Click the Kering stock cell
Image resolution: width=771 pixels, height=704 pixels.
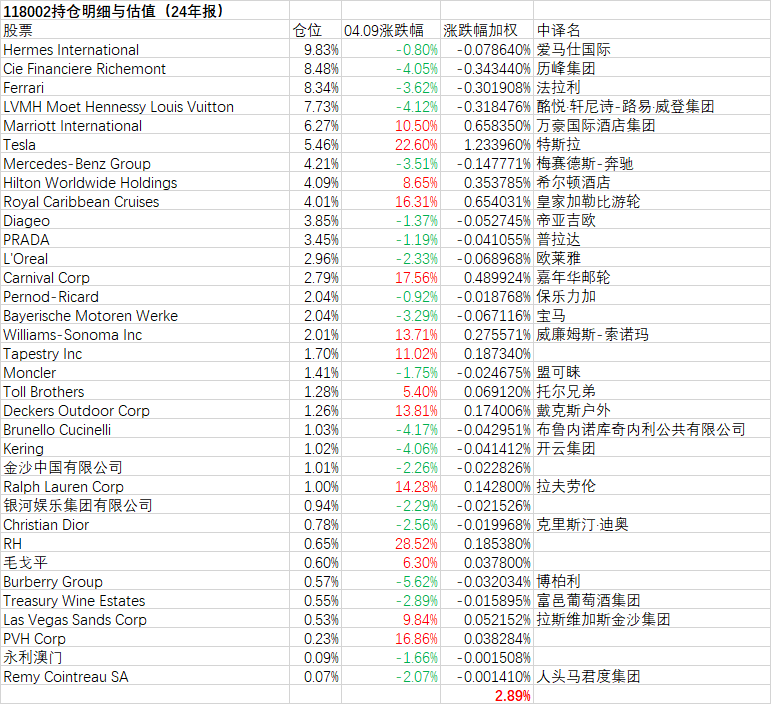coord(145,448)
